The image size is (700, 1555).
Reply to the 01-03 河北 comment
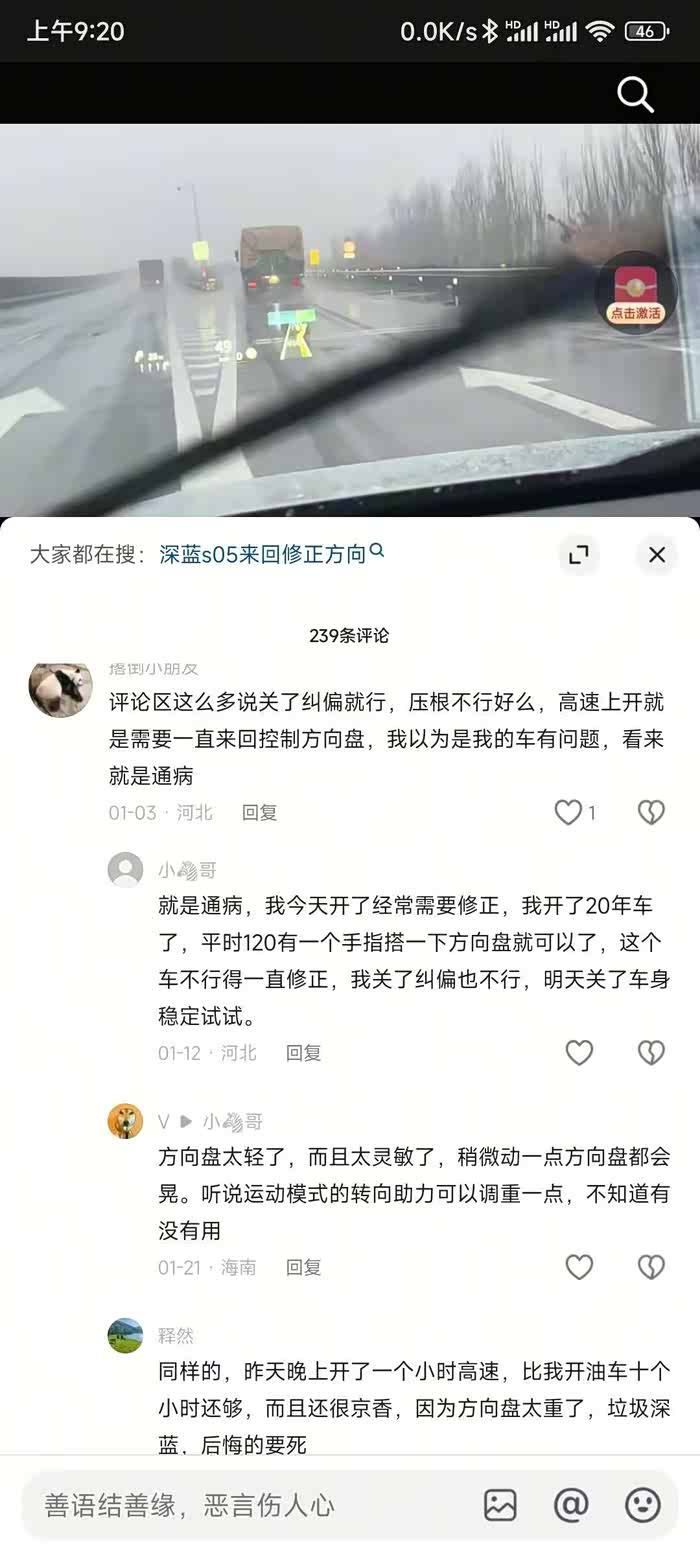pos(259,813)
